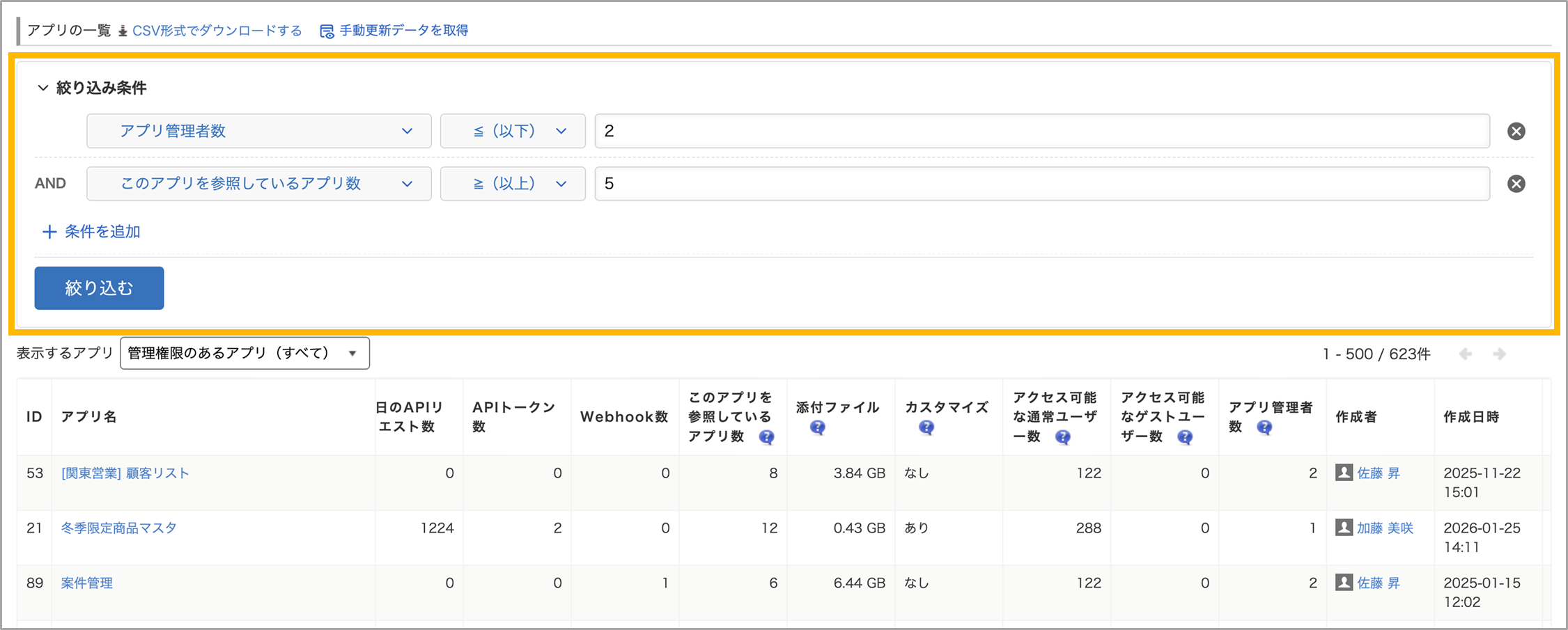Click user avatar icon in 案件管理 row

click(x=1344, y=583)
